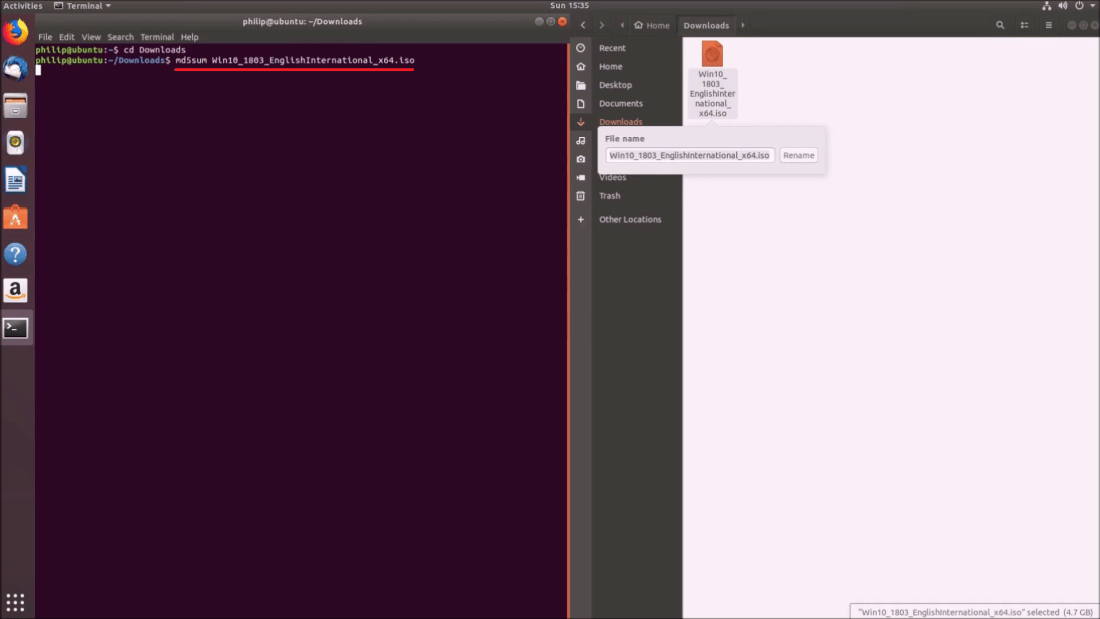This screenshot has width=1100, height=619.
Task: Open Rhythmbox music player in the dock
Action: click(15, 142)
